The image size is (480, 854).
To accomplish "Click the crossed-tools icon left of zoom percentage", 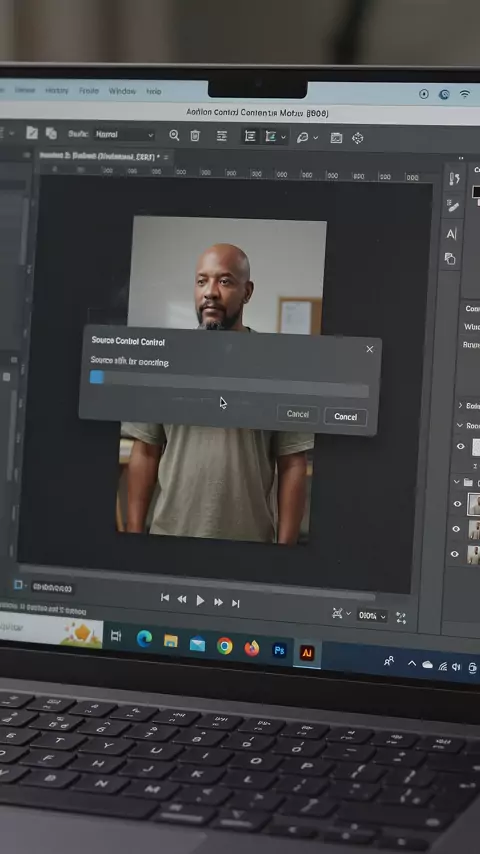I will [337, 613].
